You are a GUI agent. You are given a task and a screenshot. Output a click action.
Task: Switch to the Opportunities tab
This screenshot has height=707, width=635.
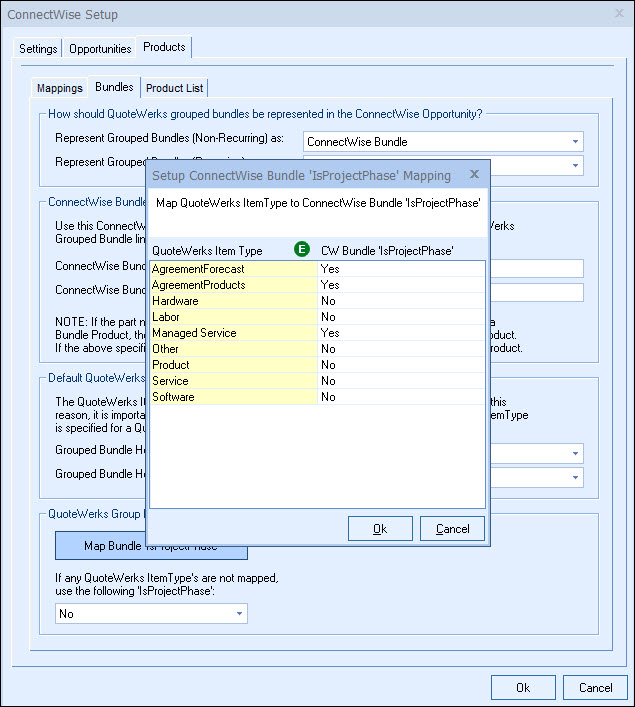[x=100, y=49]
